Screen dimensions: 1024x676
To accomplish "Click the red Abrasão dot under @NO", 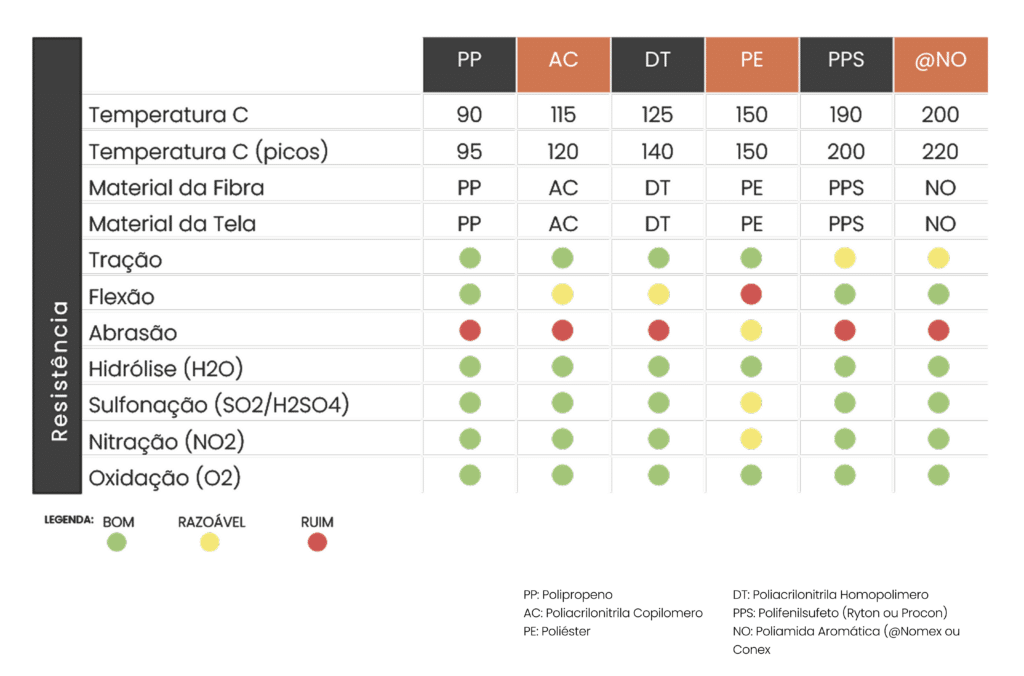I will point(939,331).
